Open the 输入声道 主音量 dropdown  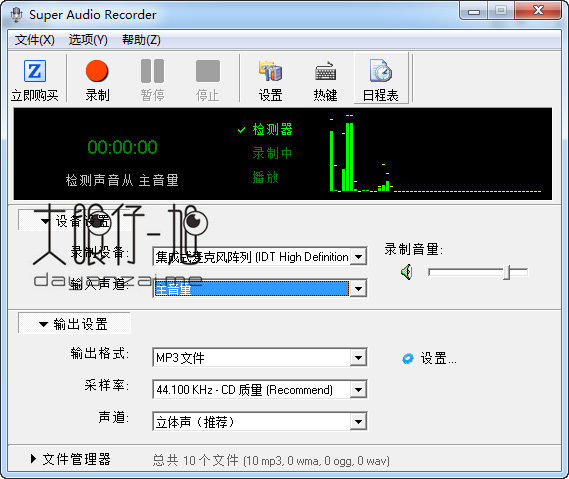(x=260, y=289)
